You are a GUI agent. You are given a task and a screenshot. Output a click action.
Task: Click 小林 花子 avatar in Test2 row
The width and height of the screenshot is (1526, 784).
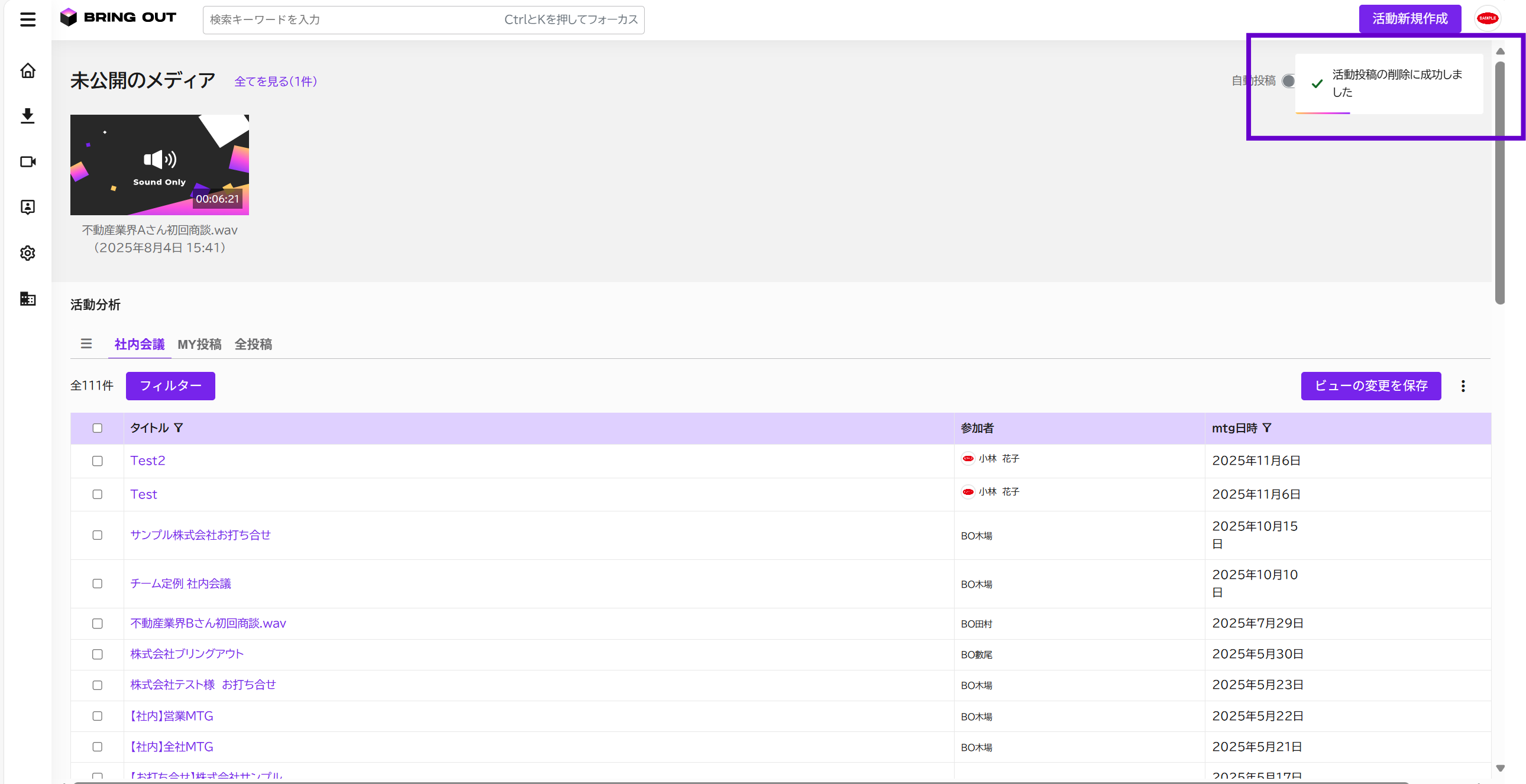(x=968, y=459)
